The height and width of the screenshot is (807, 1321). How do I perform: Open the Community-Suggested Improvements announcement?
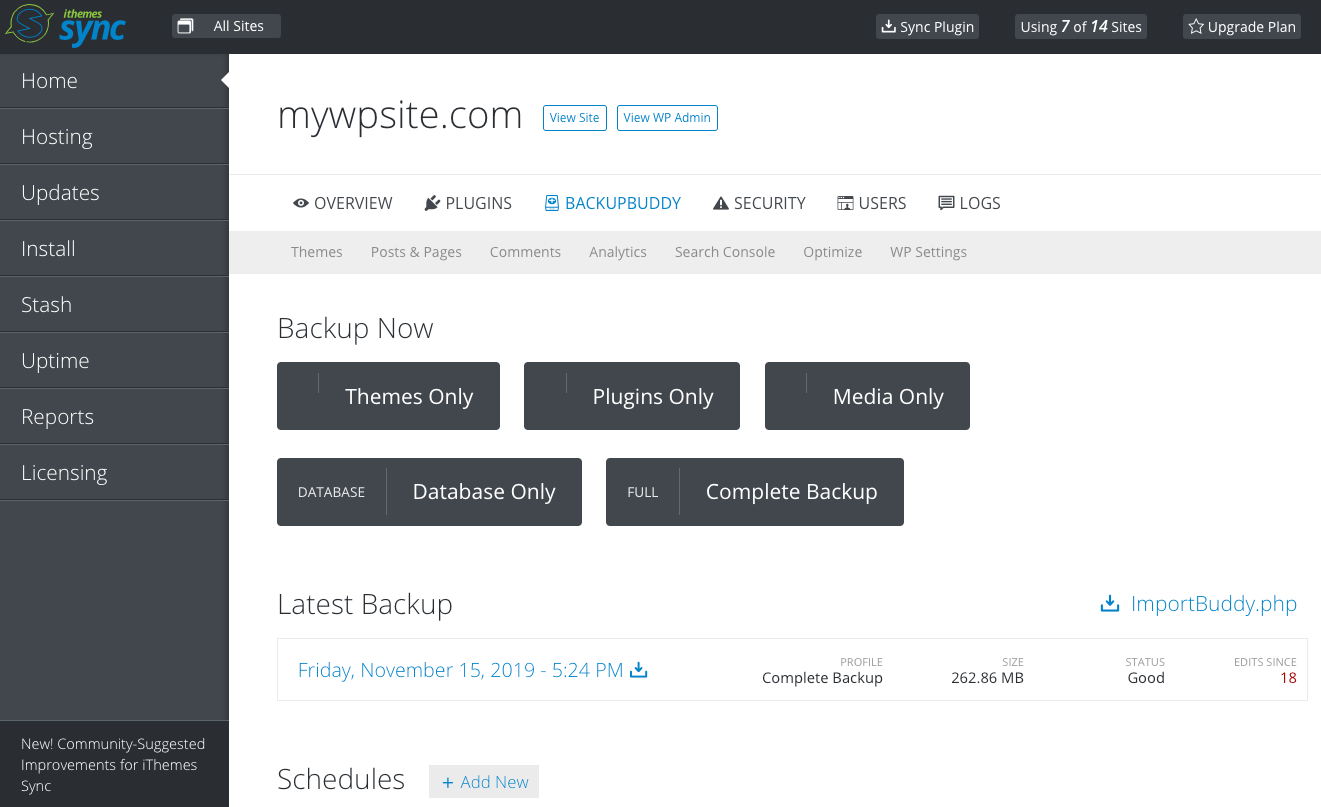(x=113, y=765)
